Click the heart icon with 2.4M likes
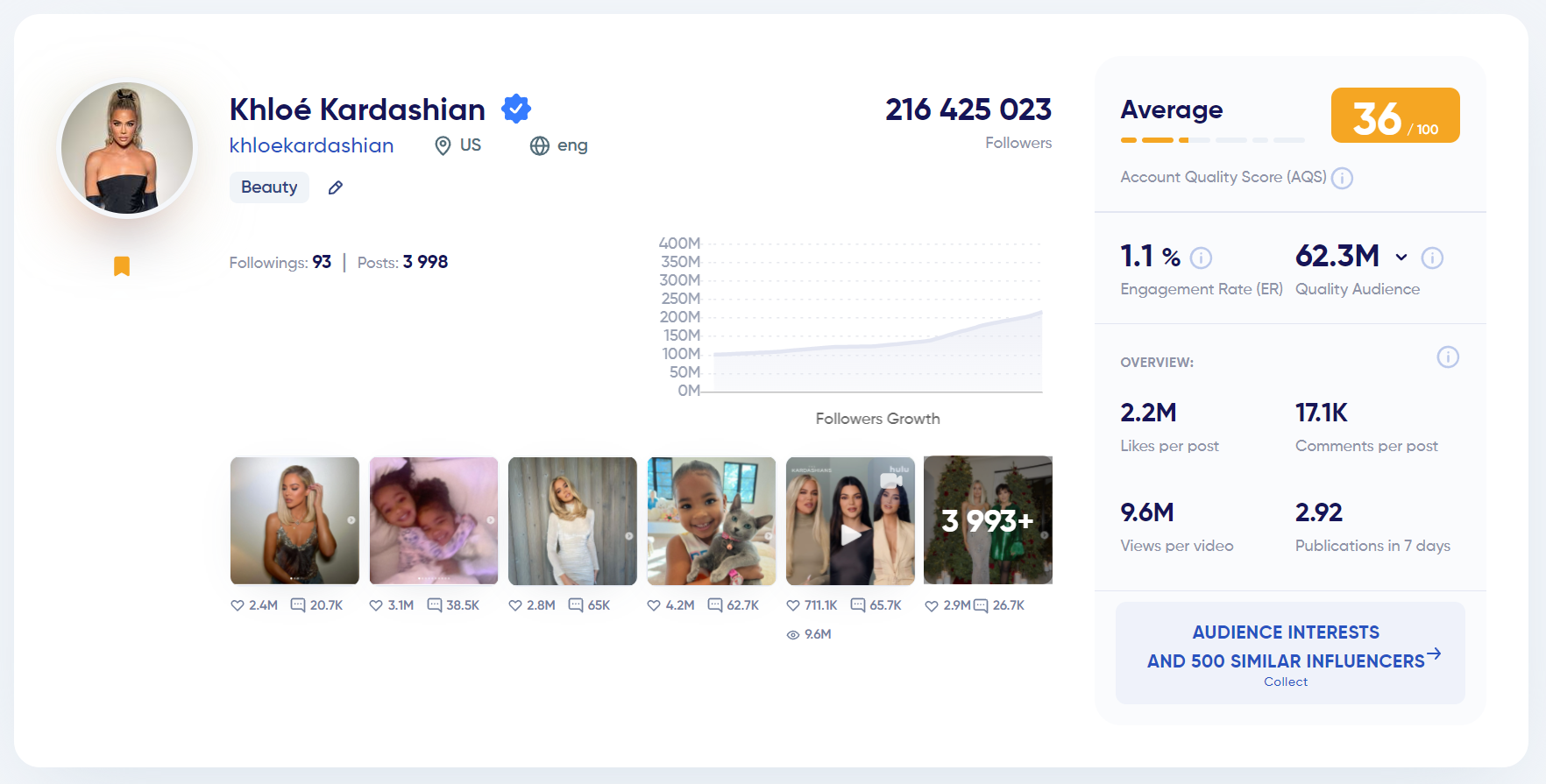This screenshot has height=784, width=1546. coord(237,605)
